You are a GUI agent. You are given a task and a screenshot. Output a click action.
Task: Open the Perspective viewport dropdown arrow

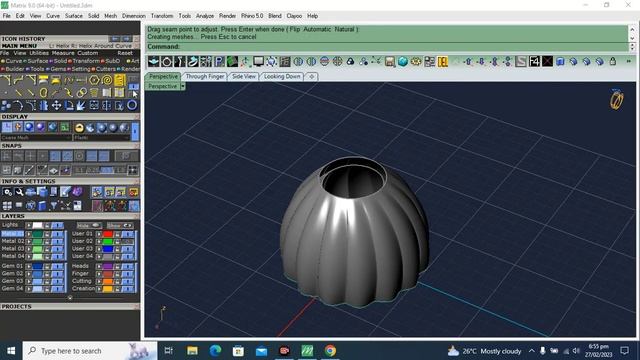[182, 86]
